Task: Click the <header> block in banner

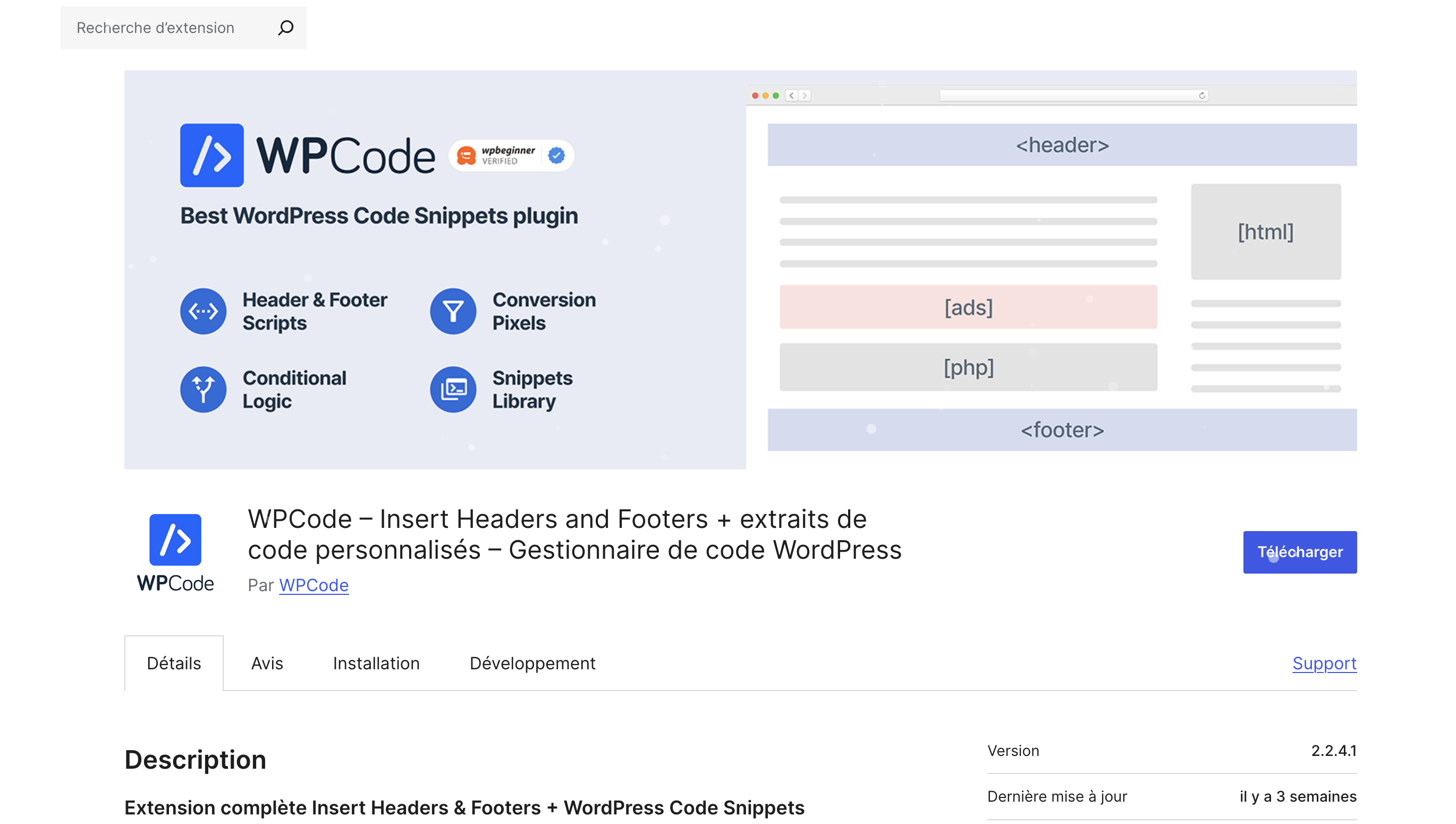Action: pyautogui.click(x=1062, y=145)
